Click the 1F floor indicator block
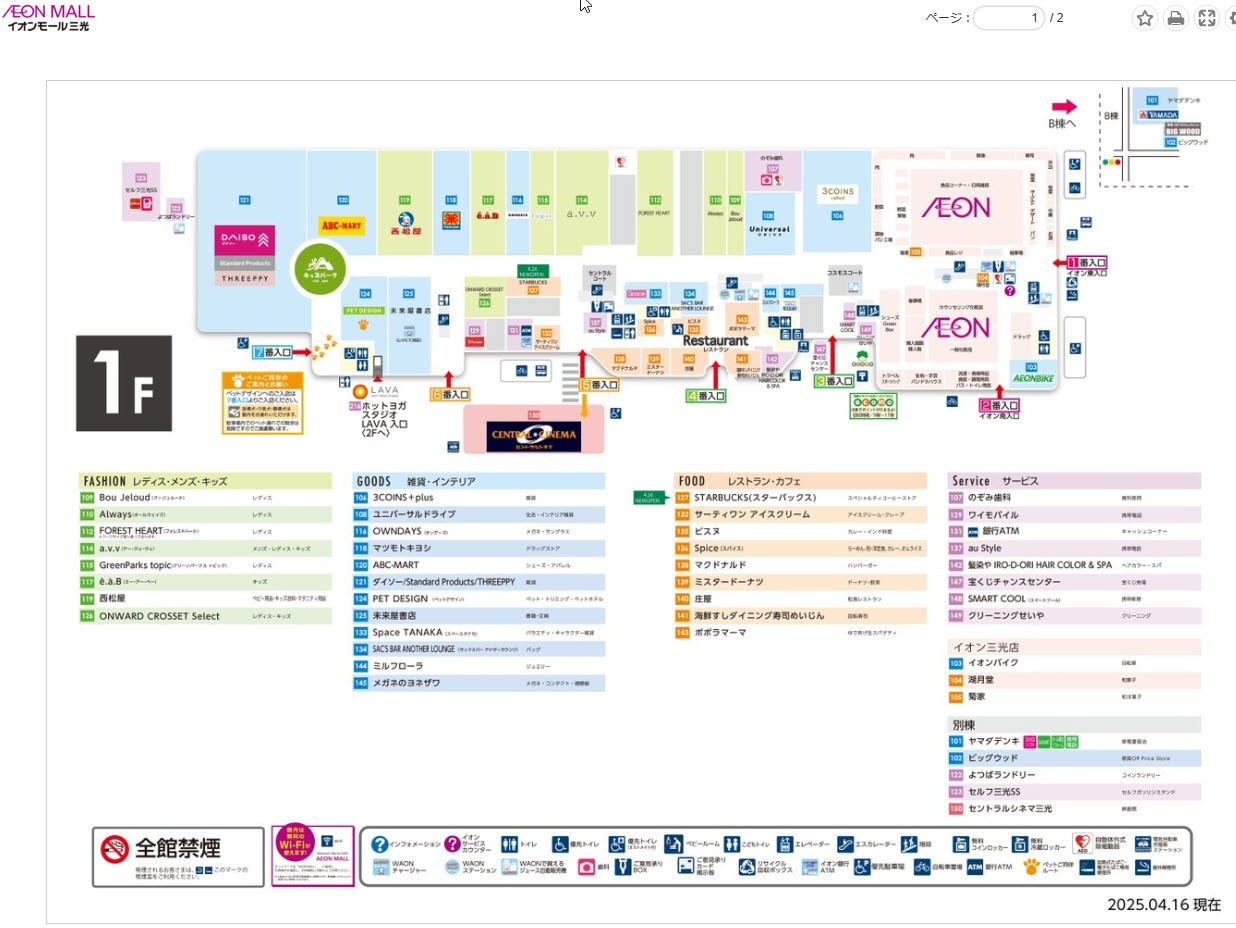 point(124,383)
